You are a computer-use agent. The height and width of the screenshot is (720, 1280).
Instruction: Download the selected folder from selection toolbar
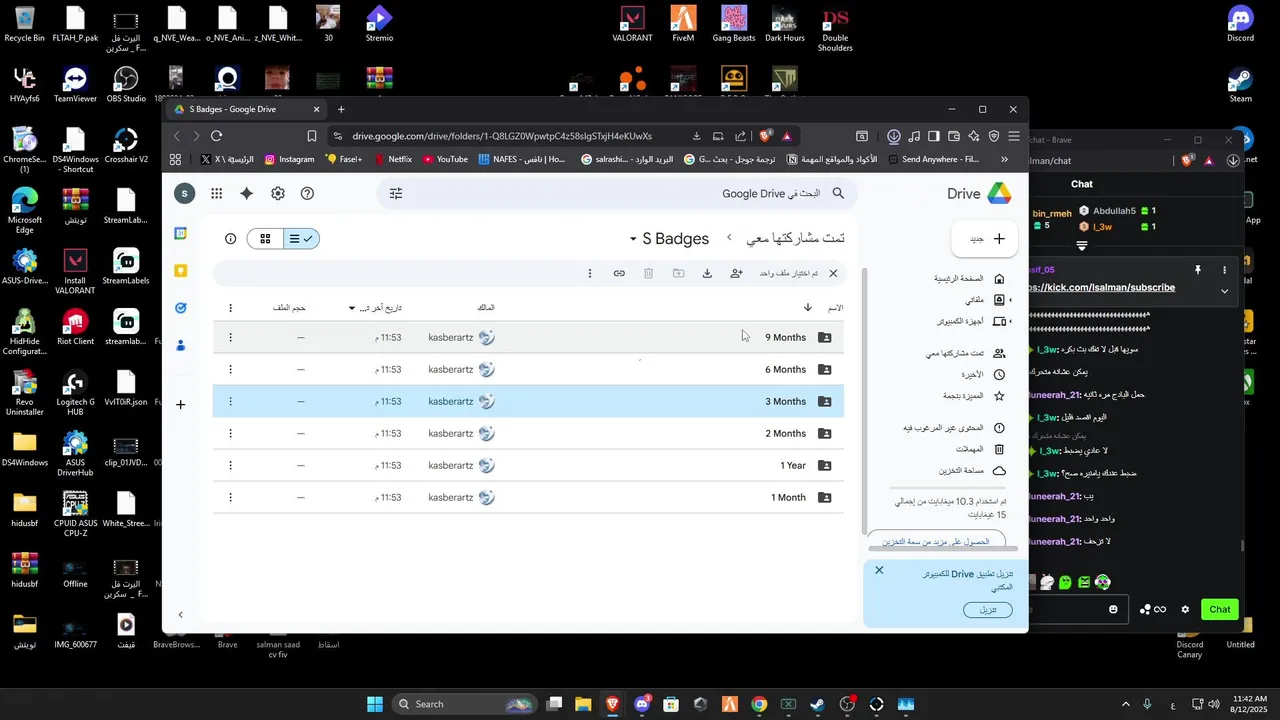pyautogui.click(x=707, y=273)
